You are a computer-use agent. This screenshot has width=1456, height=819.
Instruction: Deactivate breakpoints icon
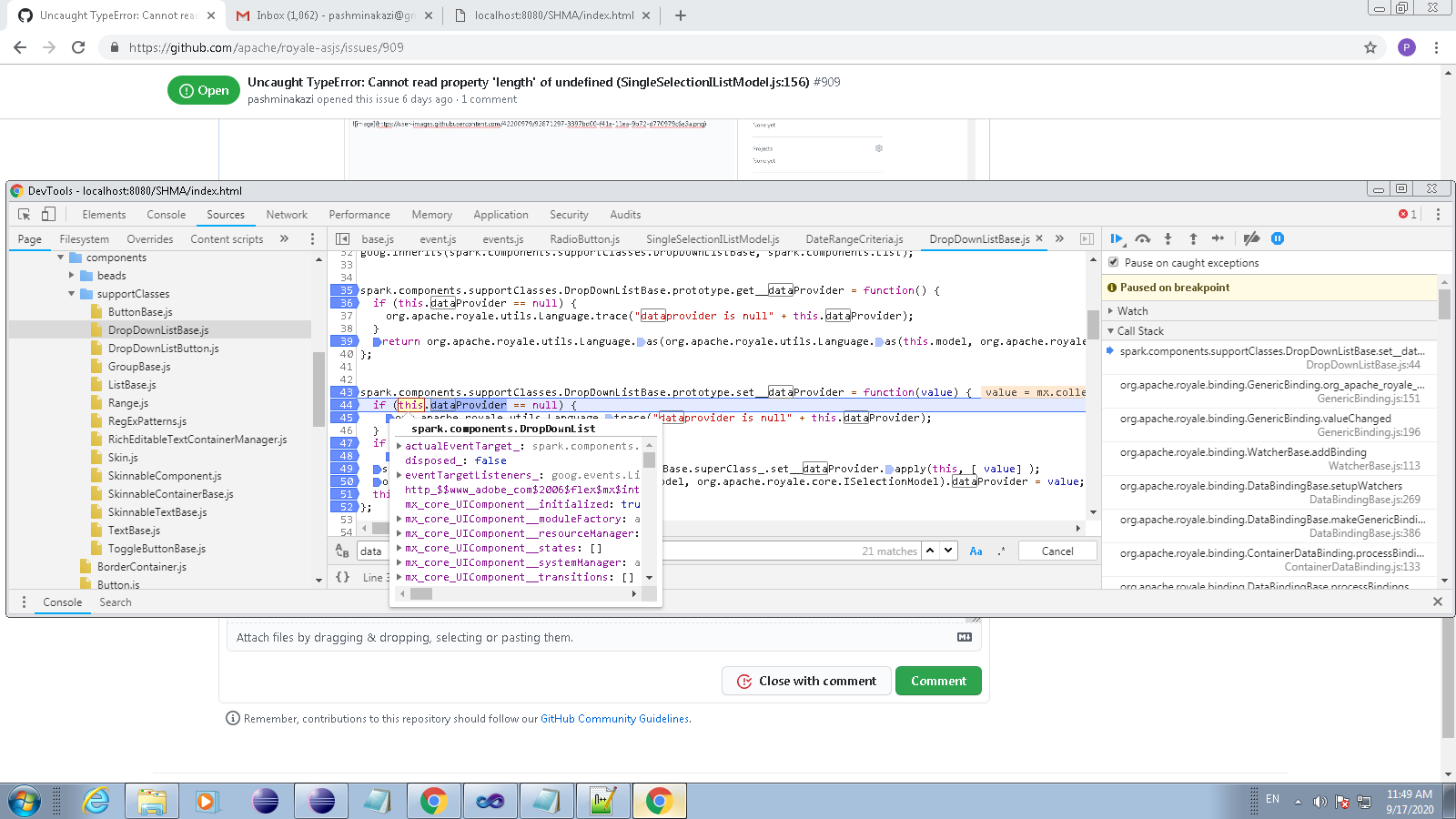click(1251, 238)
